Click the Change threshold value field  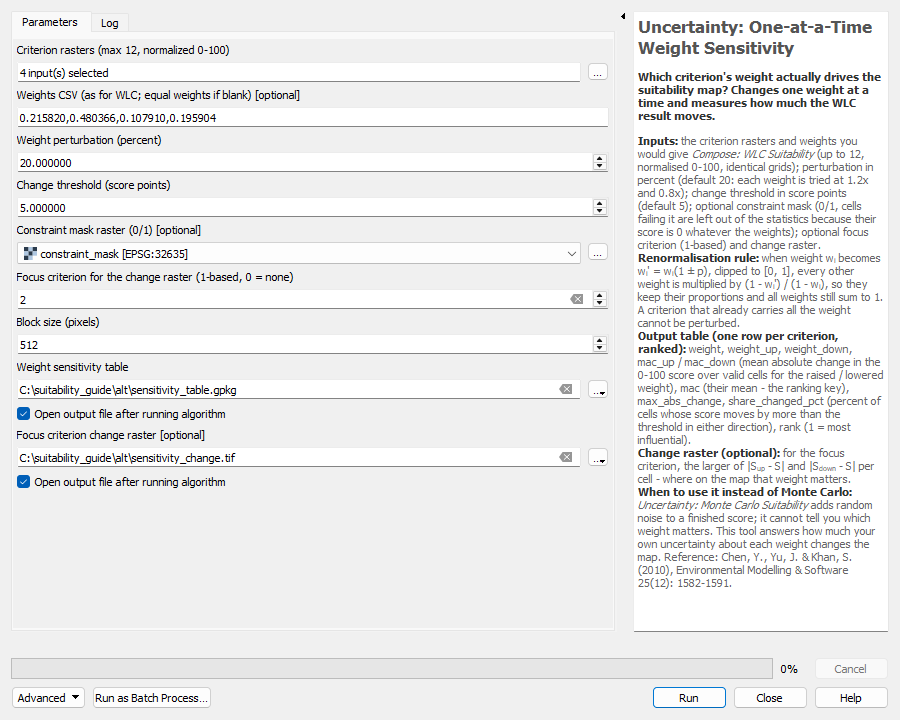[304, 208]
